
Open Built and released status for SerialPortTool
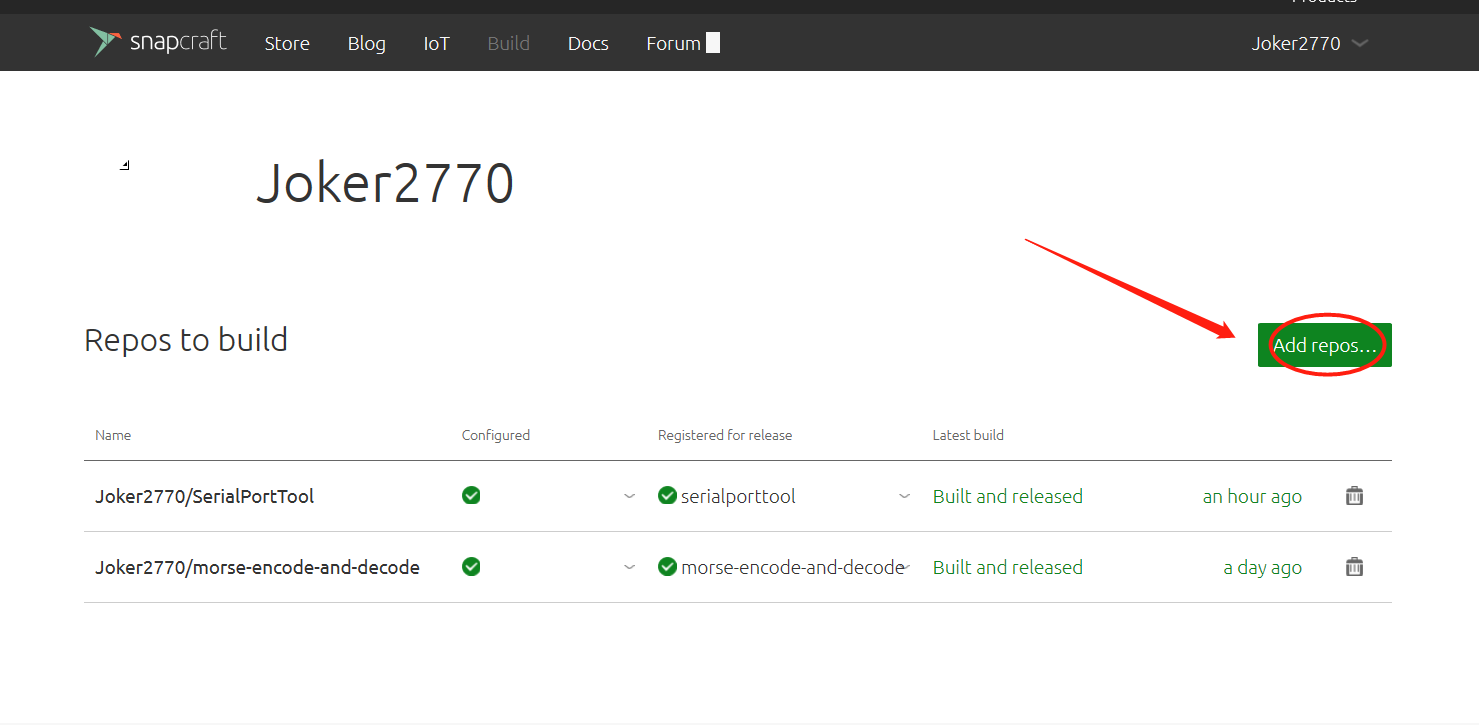[x=1007, y=496]
